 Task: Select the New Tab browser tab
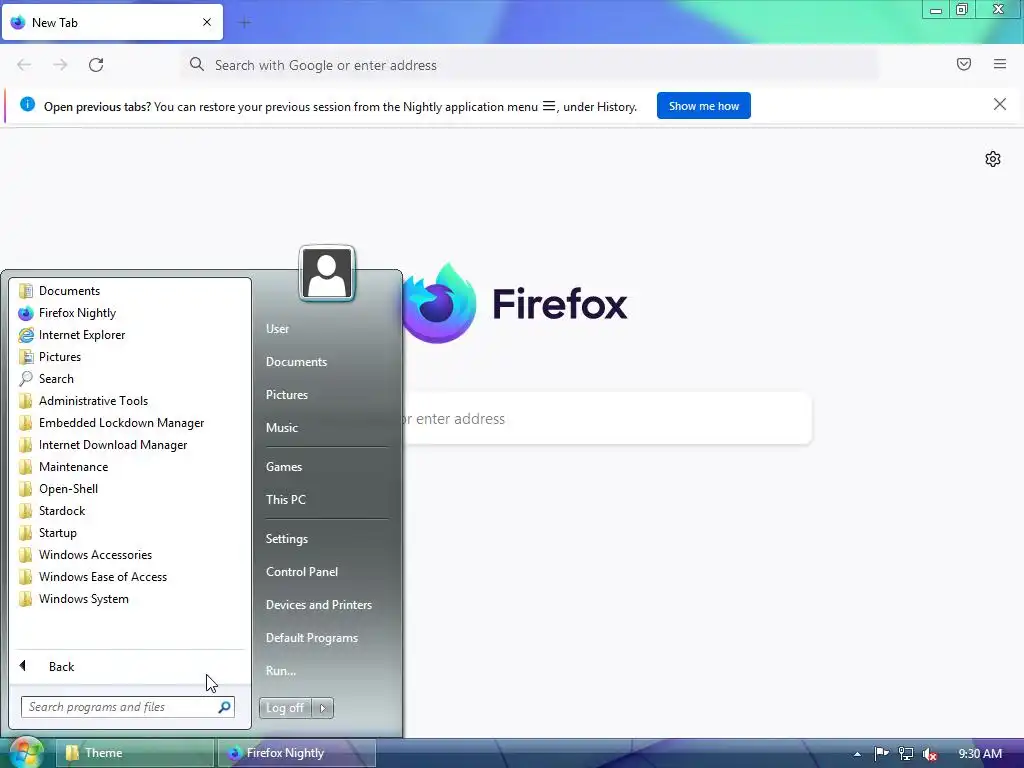[112, 22]
